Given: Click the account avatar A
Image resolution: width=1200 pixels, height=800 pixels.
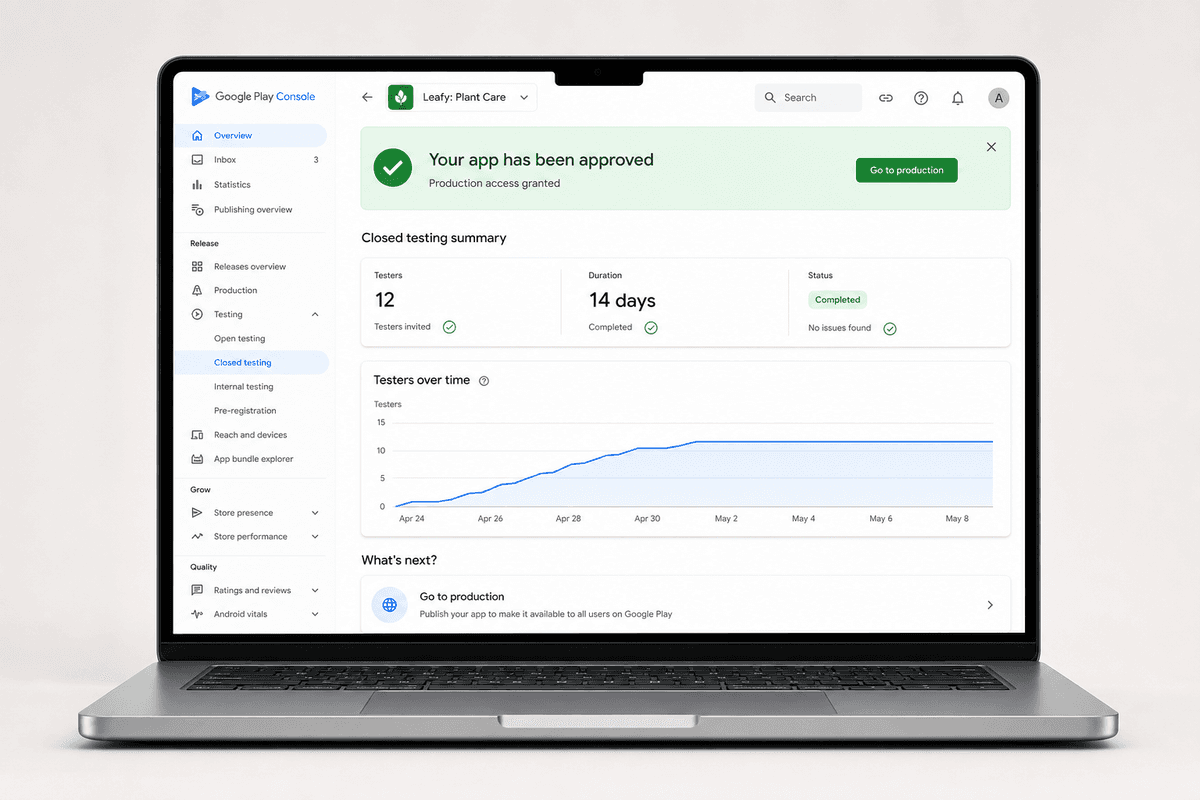Looking at the screenshot, I should (998, 98).
